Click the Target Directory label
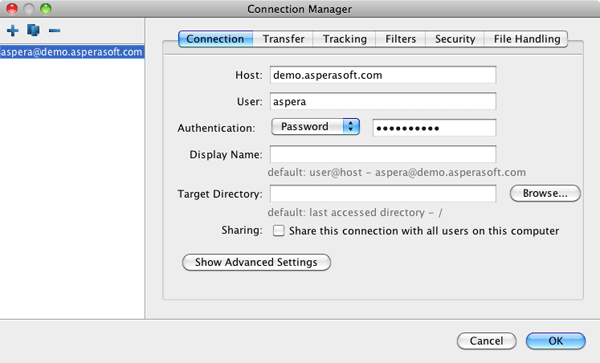 [x=220, y=194]
